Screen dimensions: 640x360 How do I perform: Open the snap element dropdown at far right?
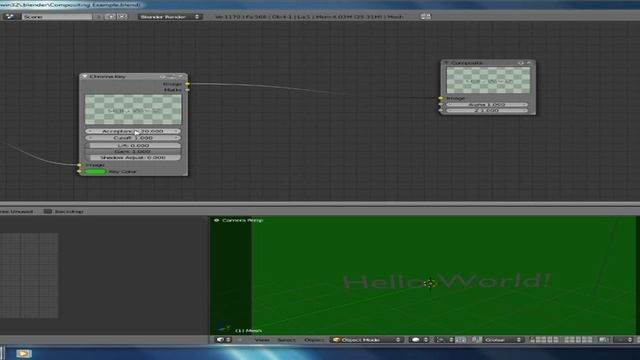[x=624, y=340]
